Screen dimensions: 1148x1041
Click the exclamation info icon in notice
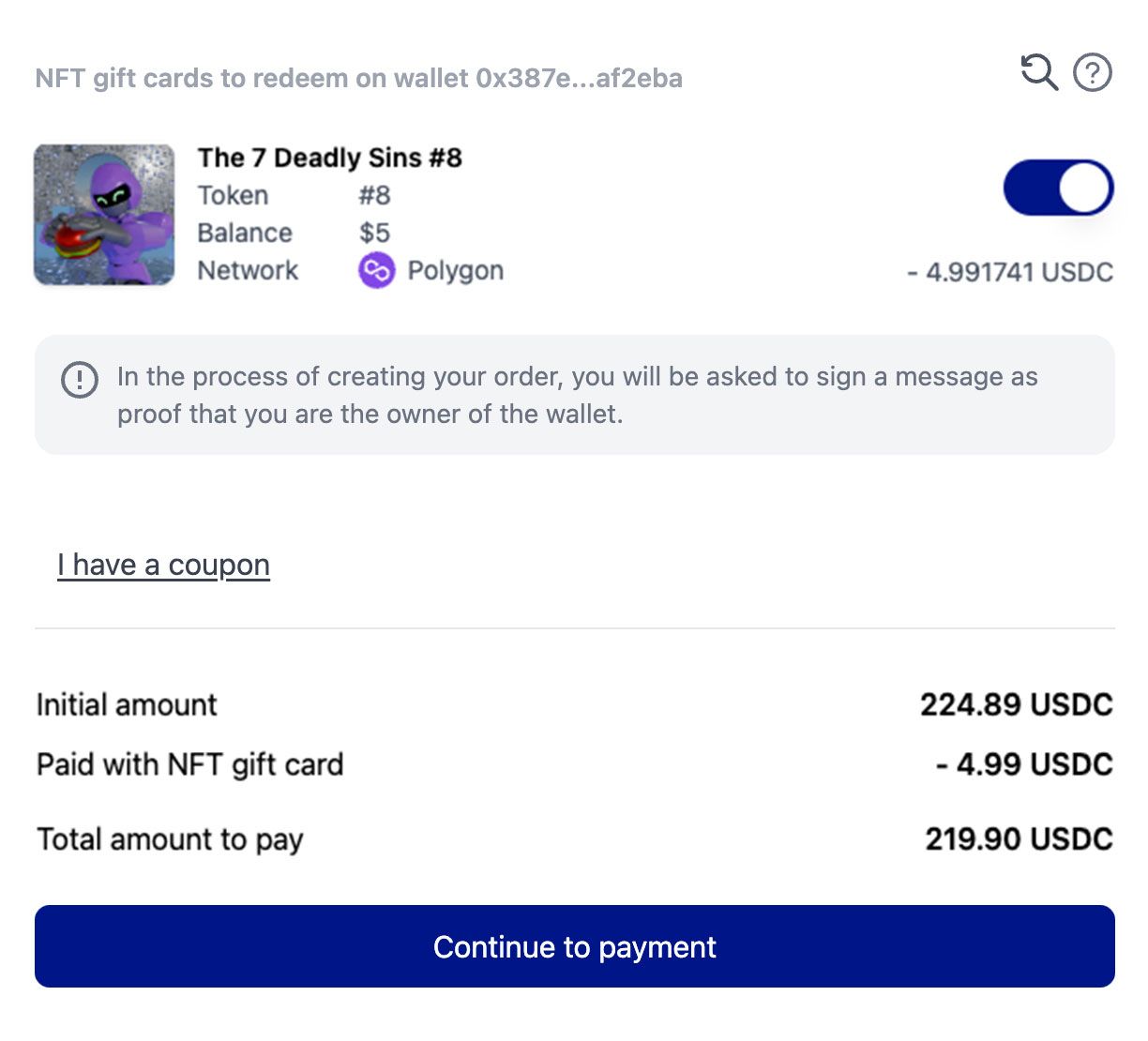coord(80,380)
